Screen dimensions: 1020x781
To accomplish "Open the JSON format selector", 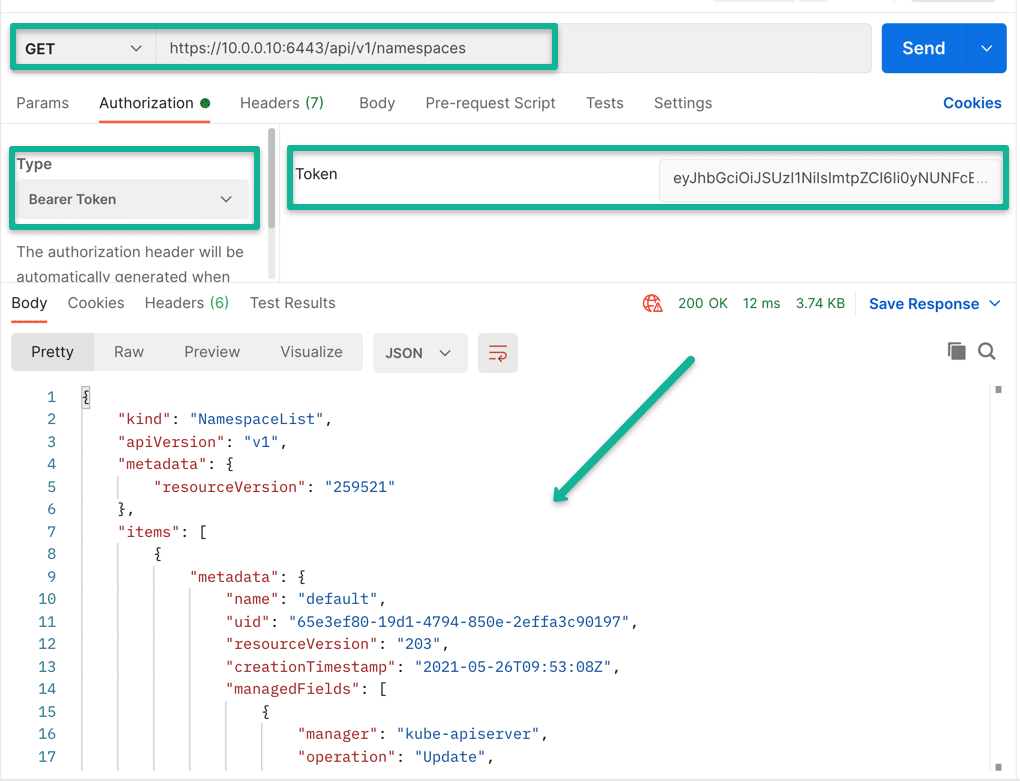I will (420, 352).
